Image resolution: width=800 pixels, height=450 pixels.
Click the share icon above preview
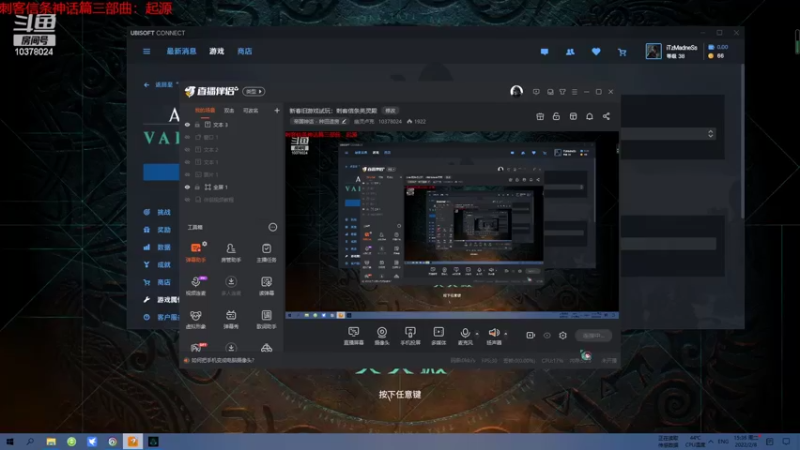606,116
